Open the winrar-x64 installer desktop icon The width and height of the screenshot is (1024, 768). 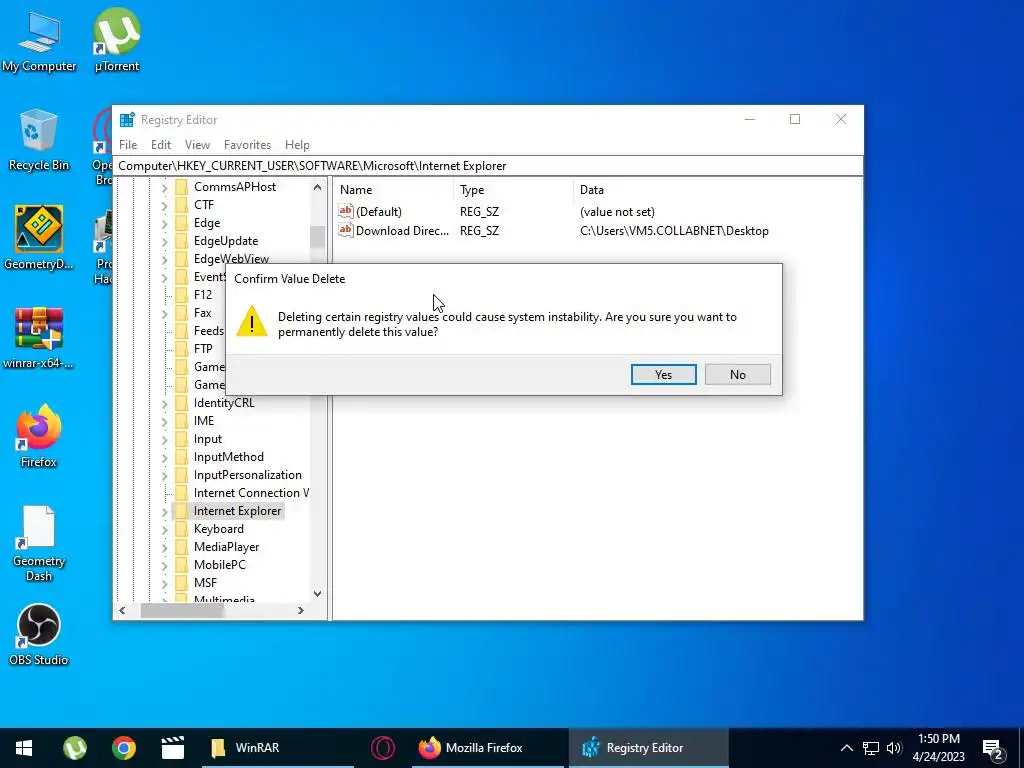click(39, 338)
